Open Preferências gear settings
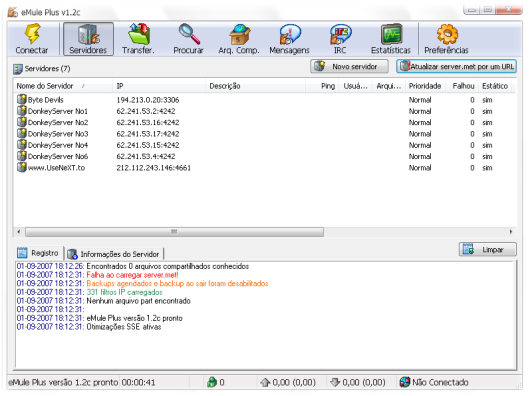The height and width of the screenshot is (396, 530). (447, 39)
